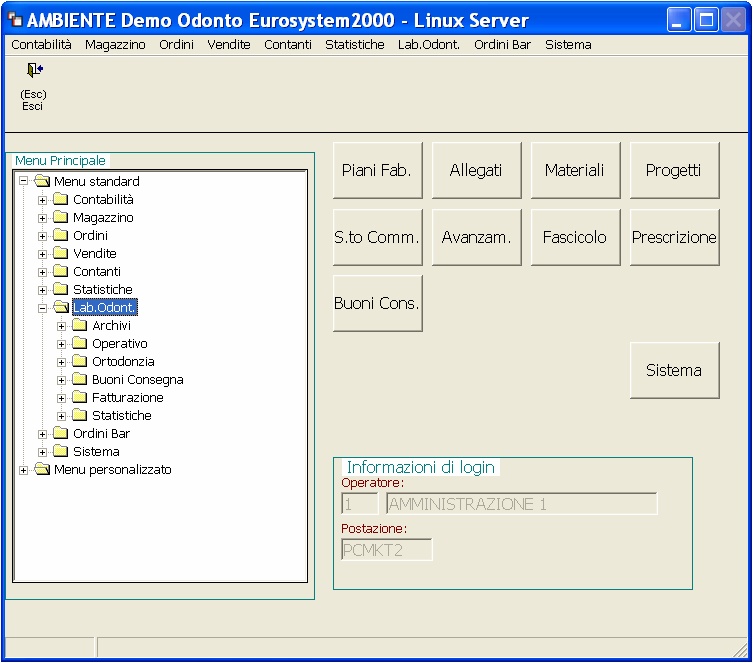Click the Allegati button
The height and width of the screenshot is (663, 753).
476,170
